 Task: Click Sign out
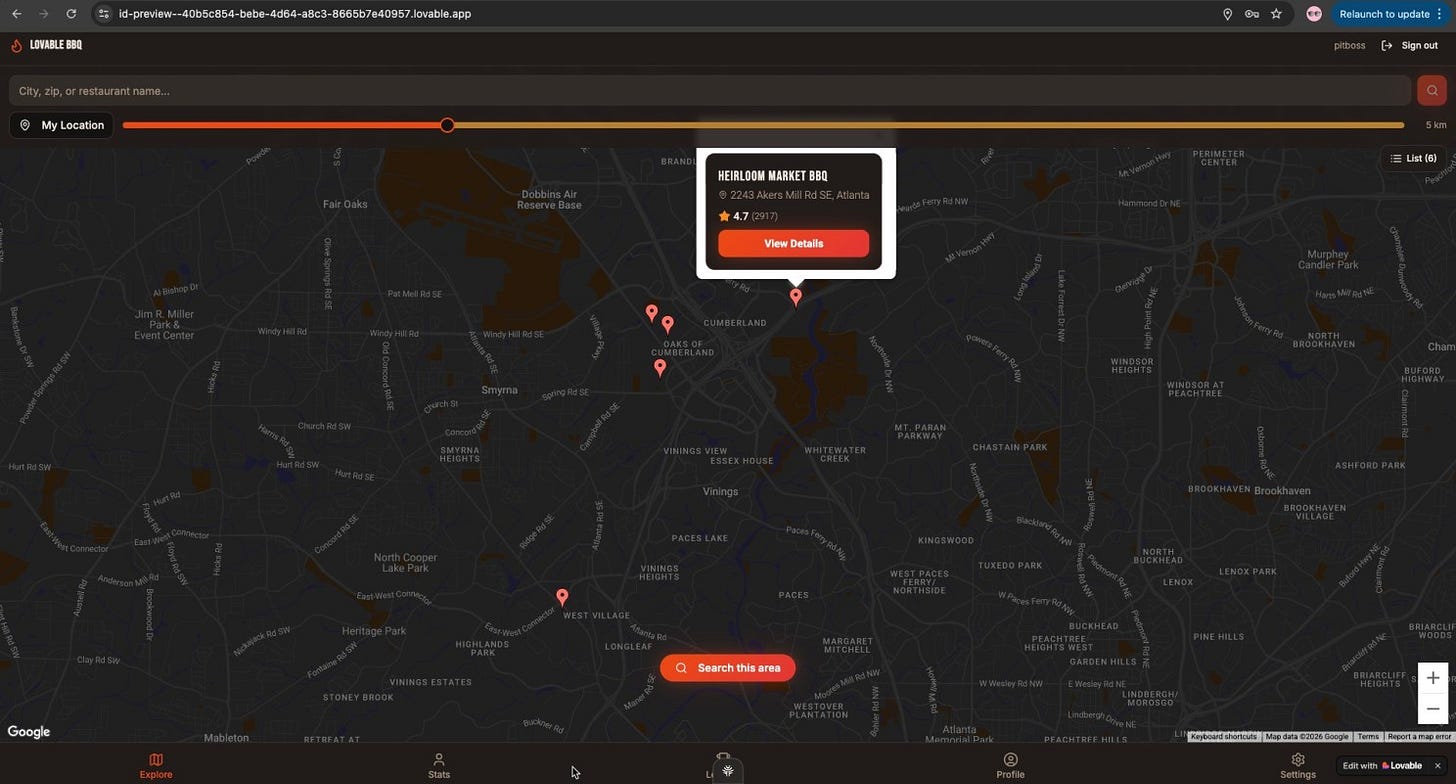(x=1409, y=45)
